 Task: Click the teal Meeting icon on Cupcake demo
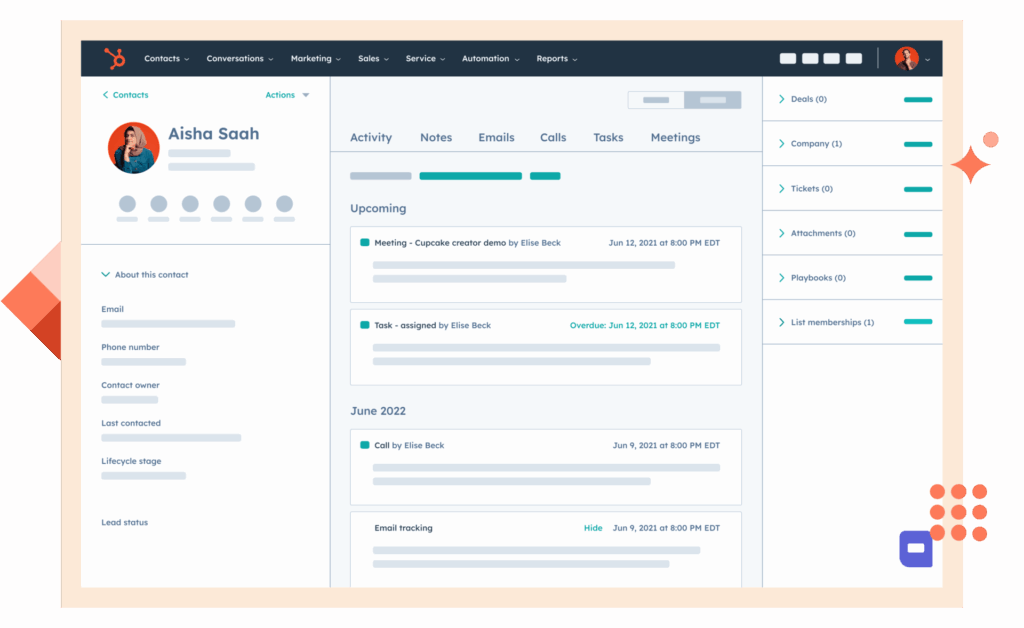click(365, 243)
